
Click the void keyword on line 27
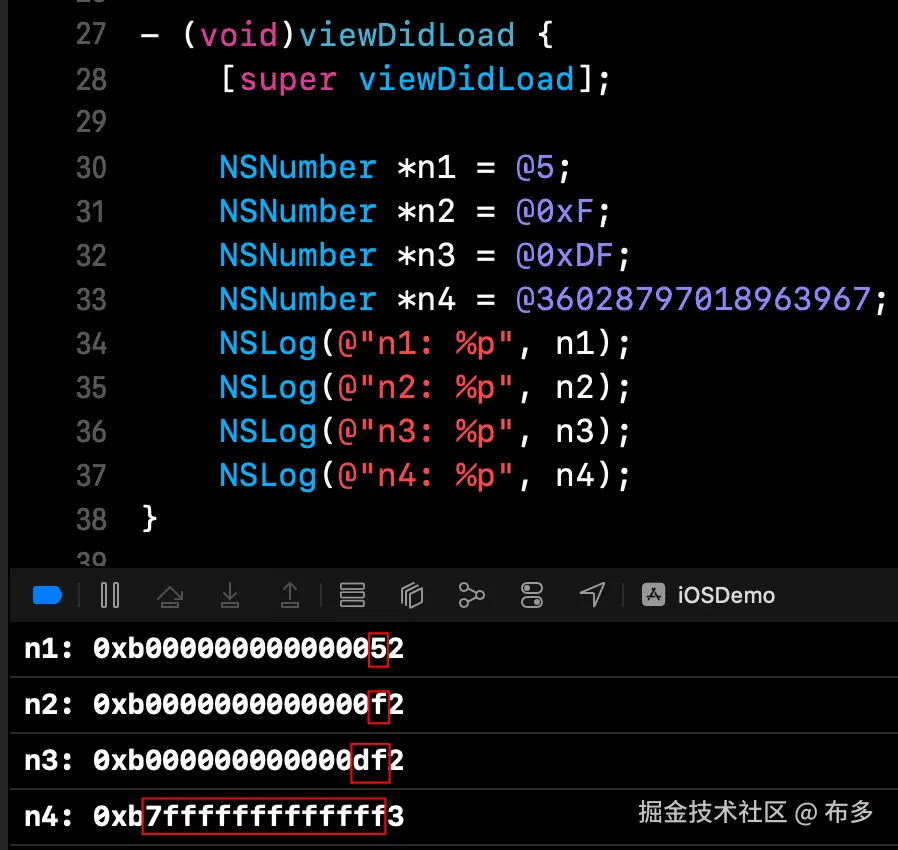tap(239, 35)
